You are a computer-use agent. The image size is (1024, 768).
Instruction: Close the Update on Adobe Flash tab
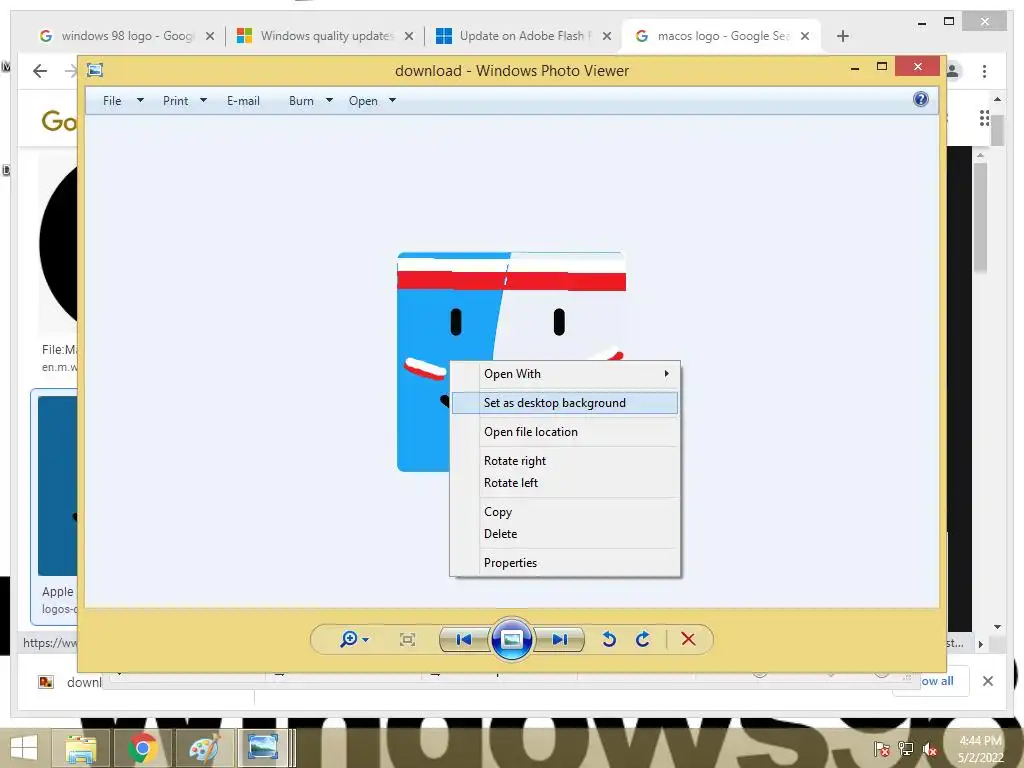coord(607,36)
